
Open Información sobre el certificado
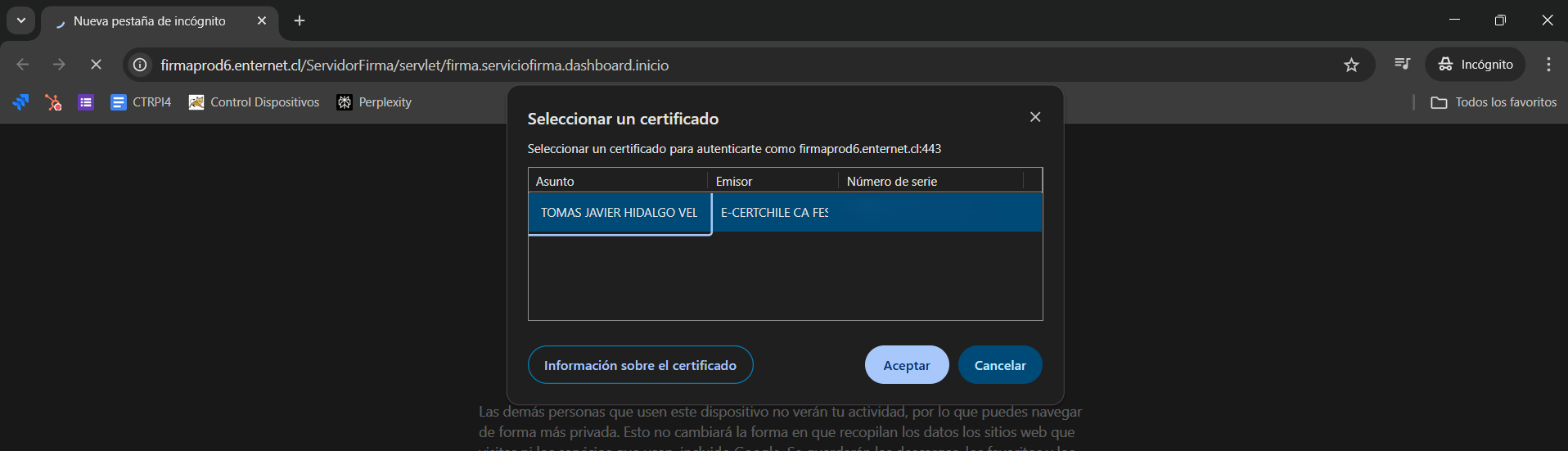640,365
